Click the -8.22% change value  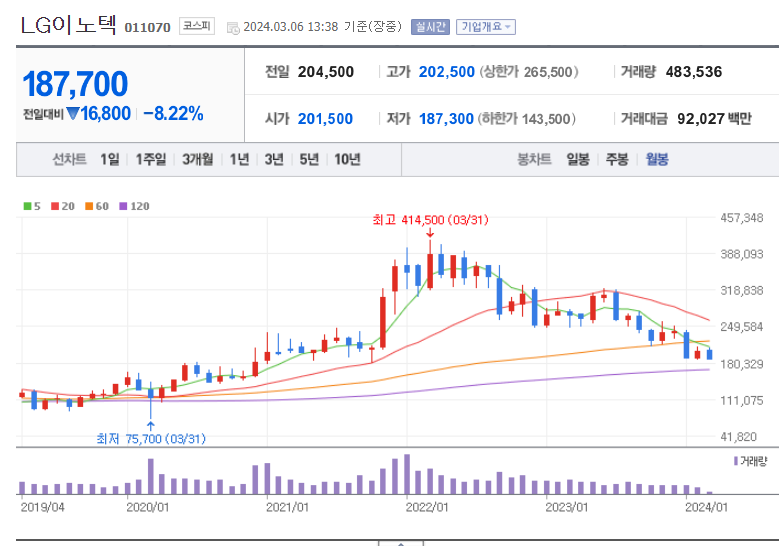pos(173,114)
